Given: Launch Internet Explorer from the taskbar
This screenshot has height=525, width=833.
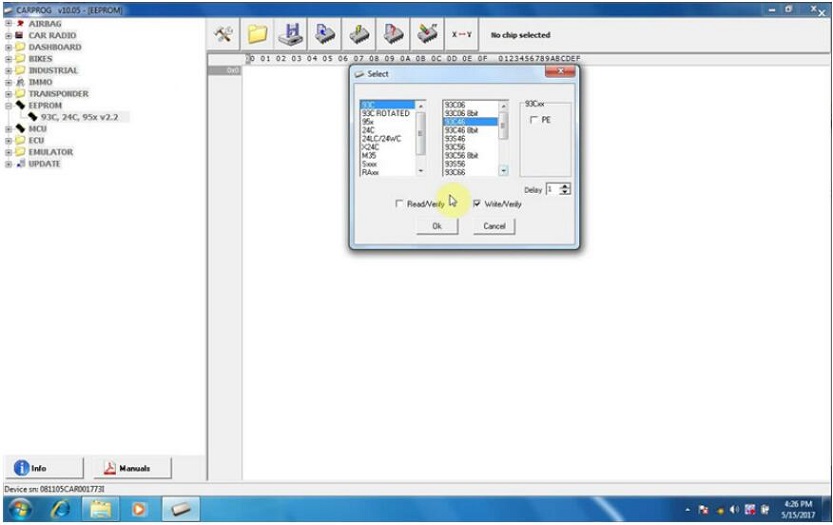Looking at the screenshot, I should coord(60,509).
